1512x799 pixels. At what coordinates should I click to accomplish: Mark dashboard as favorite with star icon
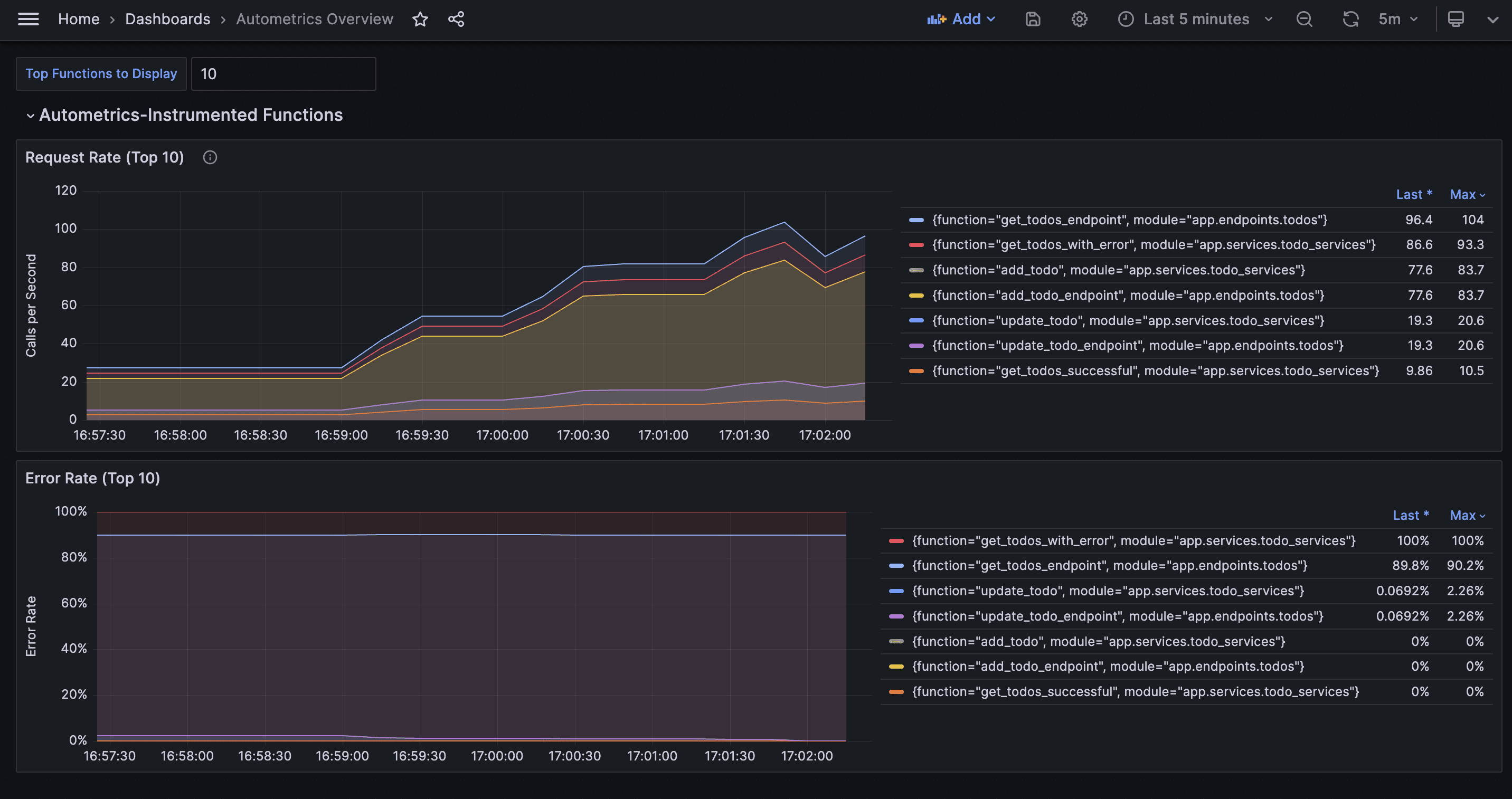[420, 20]
